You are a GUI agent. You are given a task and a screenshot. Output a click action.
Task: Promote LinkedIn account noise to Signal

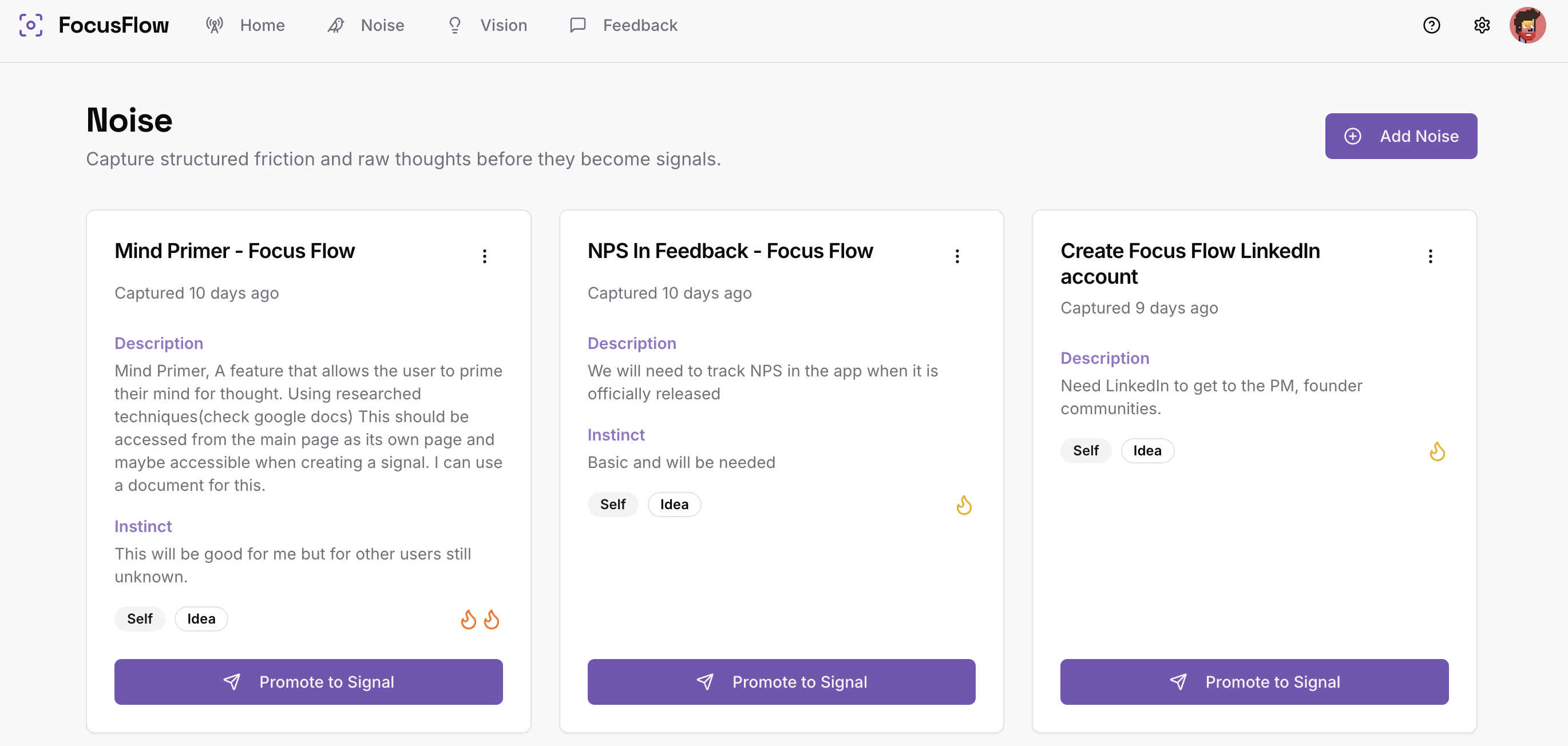point(1254,682)
